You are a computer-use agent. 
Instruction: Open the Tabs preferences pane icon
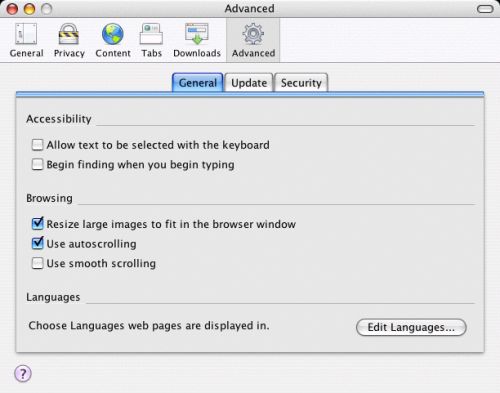tap(151, 34)
